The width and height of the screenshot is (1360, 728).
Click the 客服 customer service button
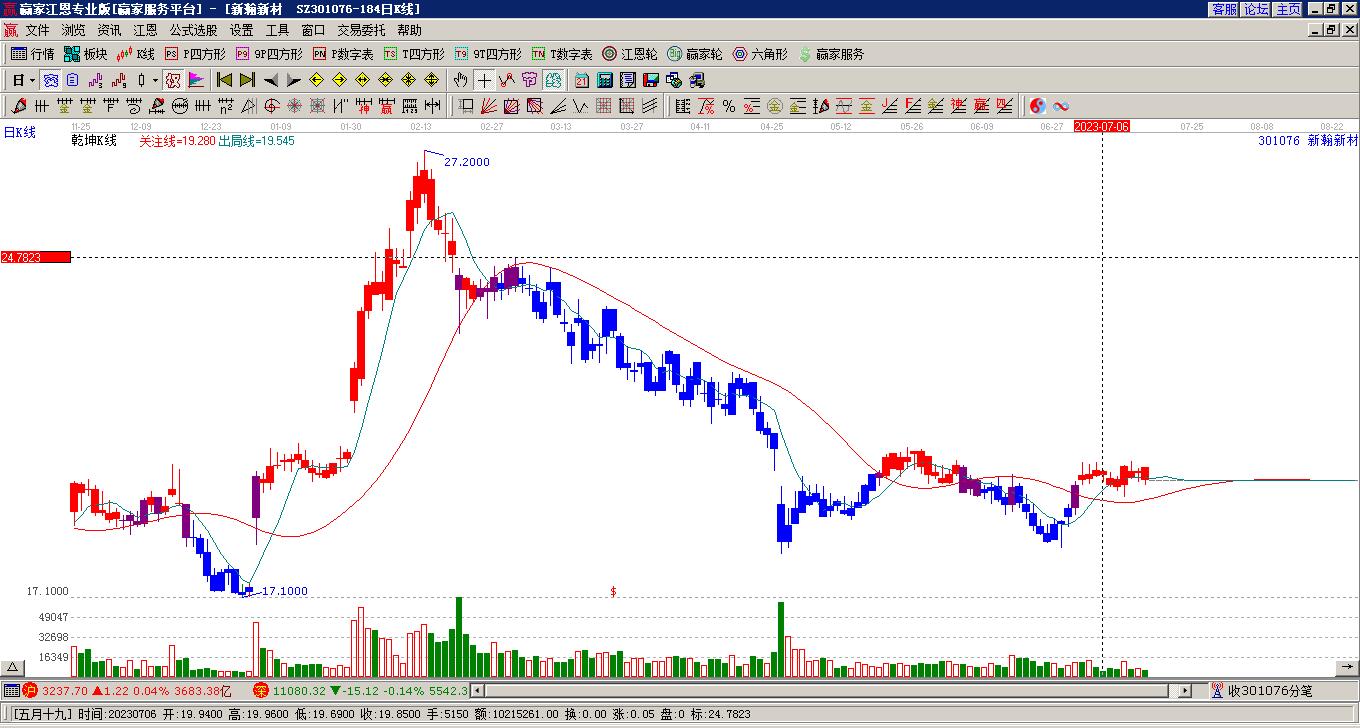tap(1225, 9)
